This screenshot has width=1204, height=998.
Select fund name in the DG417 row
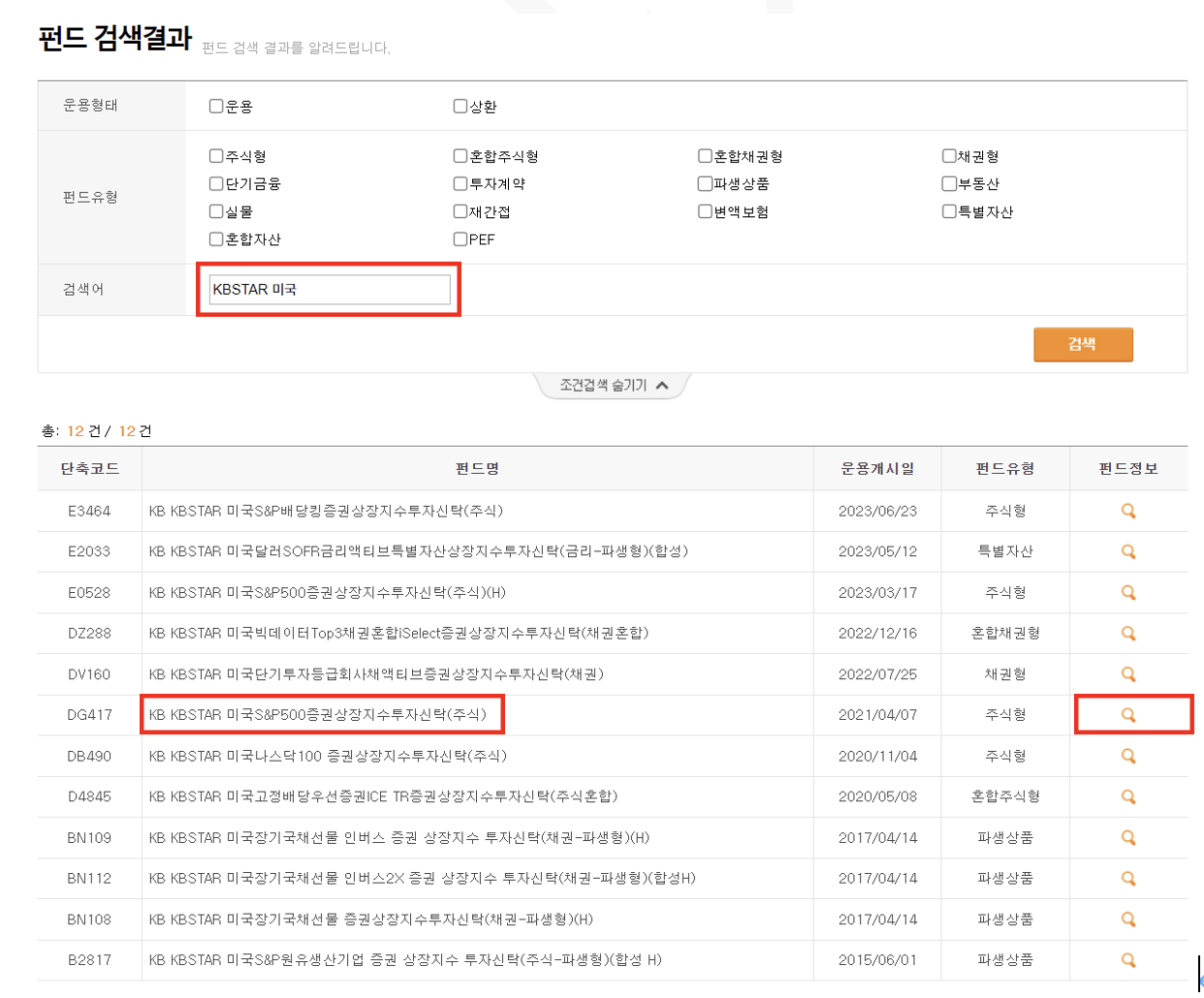318,714
